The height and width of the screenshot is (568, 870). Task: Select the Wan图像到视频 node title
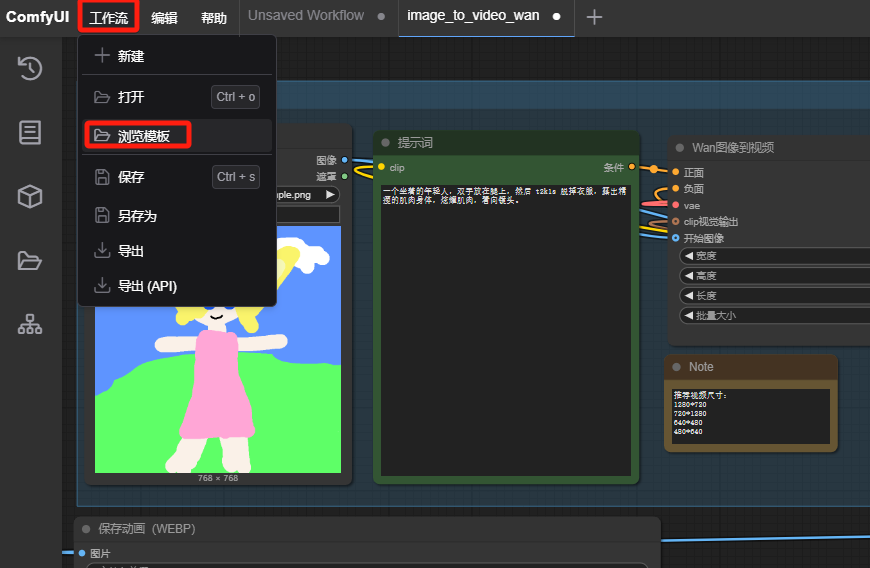[x=733, y=148]
